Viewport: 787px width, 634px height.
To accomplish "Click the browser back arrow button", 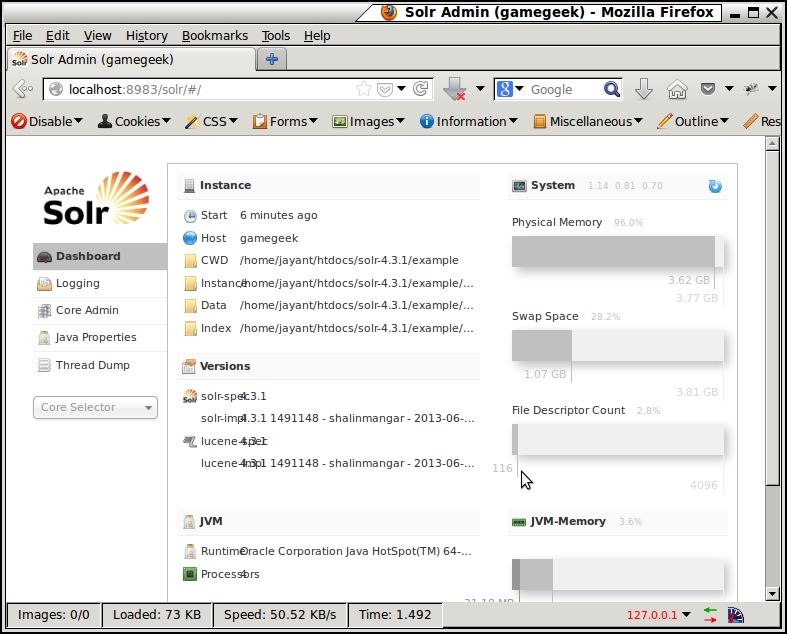I will [x=23, y=89].
